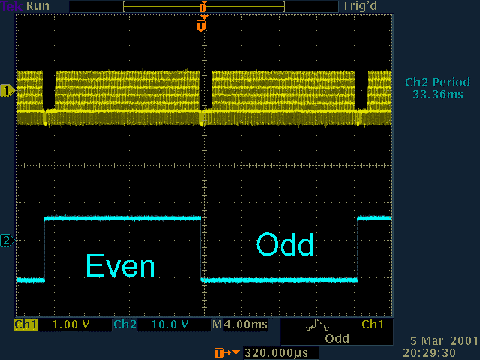
Task: Click the Trig'd status indicator
Action: (x=360, y=6)
